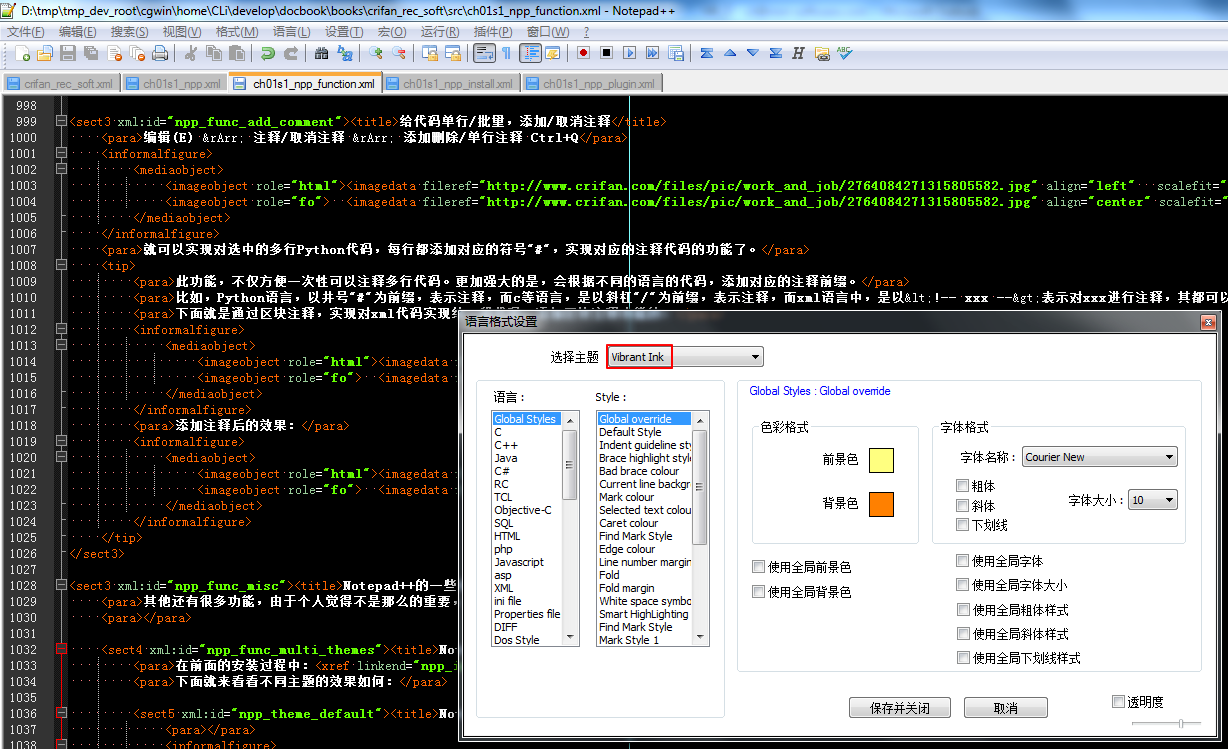Click the Replace toolbar icon
Viewport: 1228px width, 749px height.
click(x=345, y=53)
